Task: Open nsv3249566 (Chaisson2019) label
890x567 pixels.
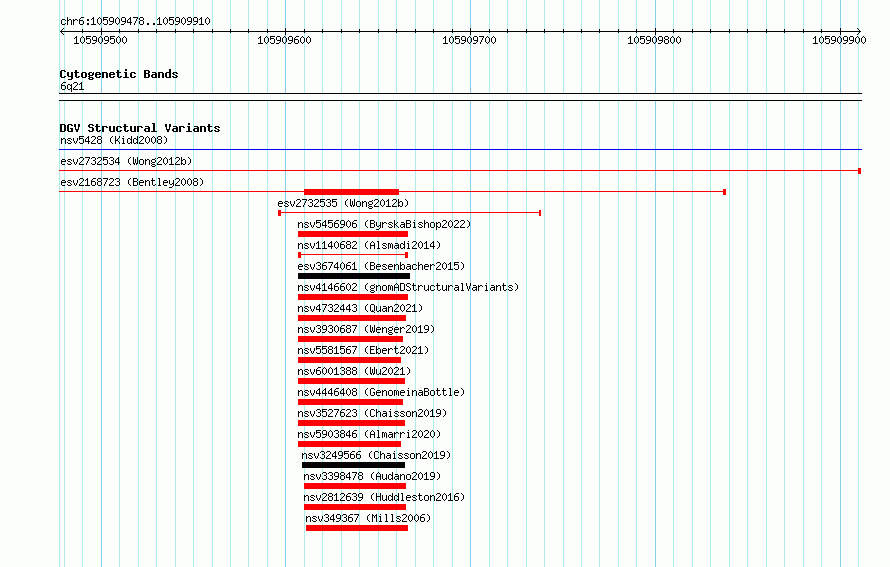Action: tap(376, 455)
